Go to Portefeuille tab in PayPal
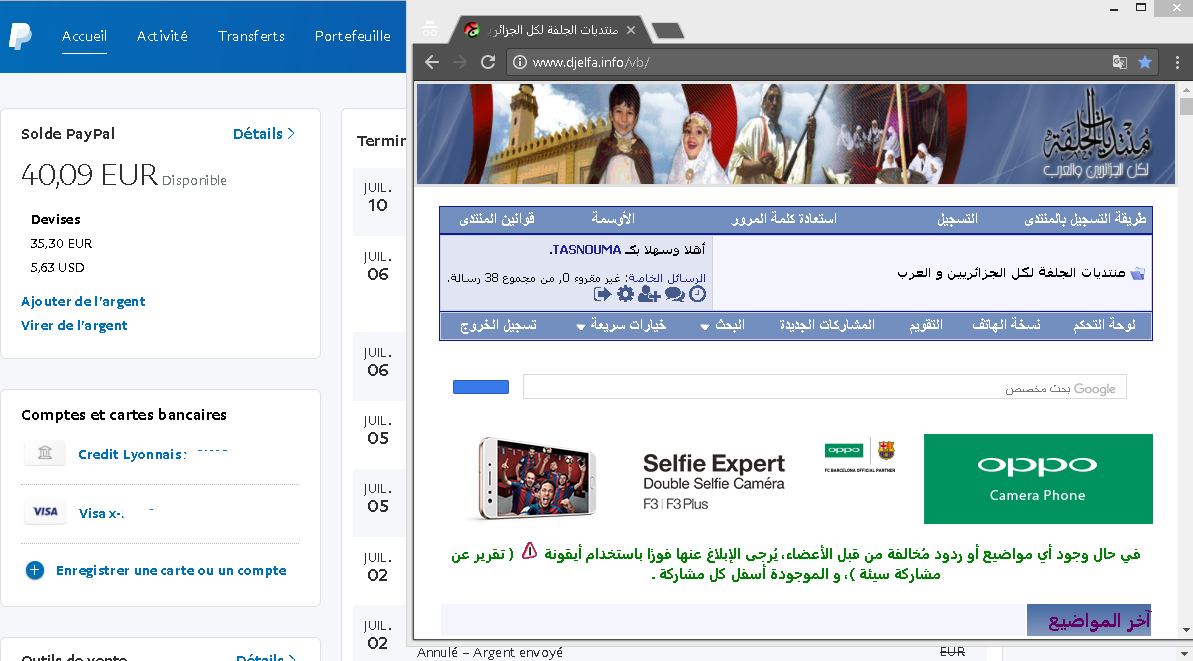1193x661 pixels. click(353, 36)
